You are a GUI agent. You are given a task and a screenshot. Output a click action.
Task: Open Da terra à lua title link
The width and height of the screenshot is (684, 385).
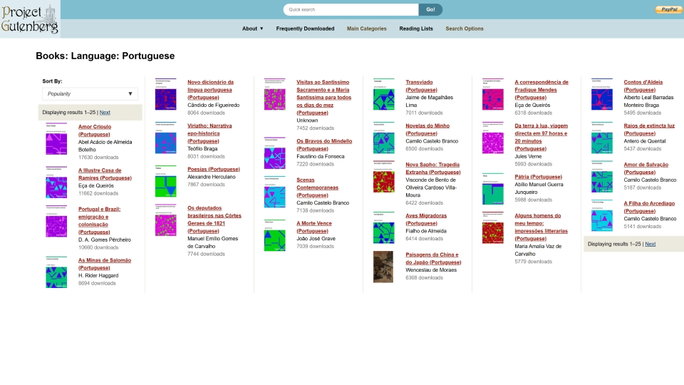(x=541, y=137)
